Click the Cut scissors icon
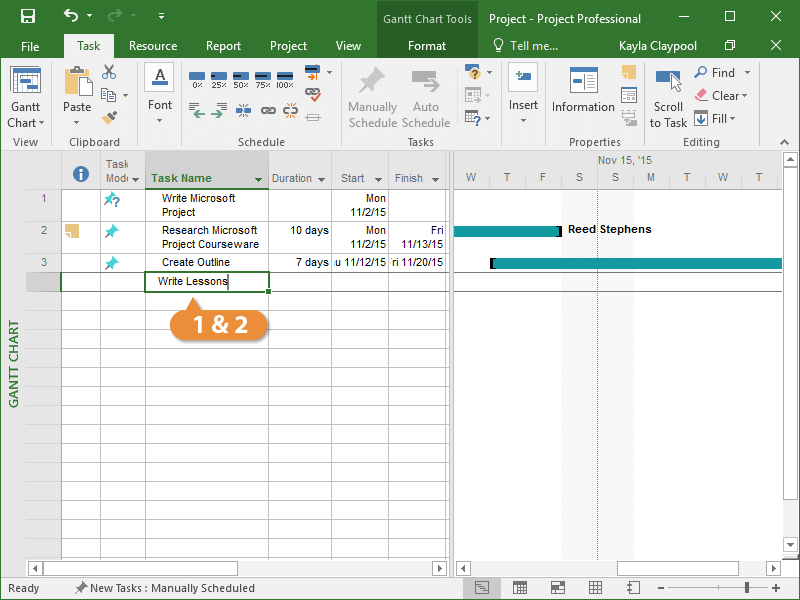The image size is (800, 600). (x=109, y=73)
